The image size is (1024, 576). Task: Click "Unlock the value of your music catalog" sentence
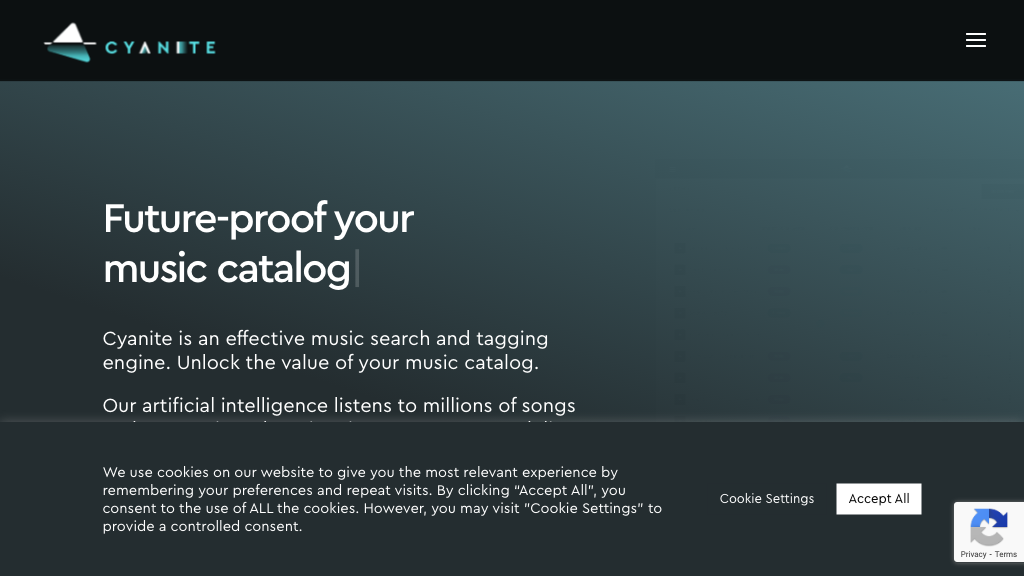(358, 363)
